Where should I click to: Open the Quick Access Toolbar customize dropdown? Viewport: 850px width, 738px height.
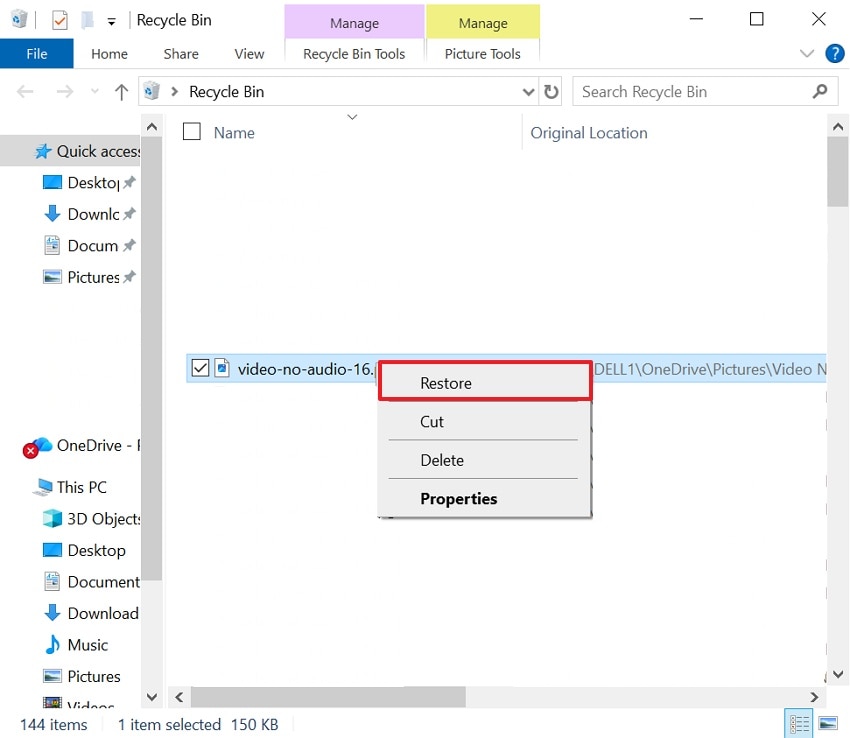click(110, 19)
